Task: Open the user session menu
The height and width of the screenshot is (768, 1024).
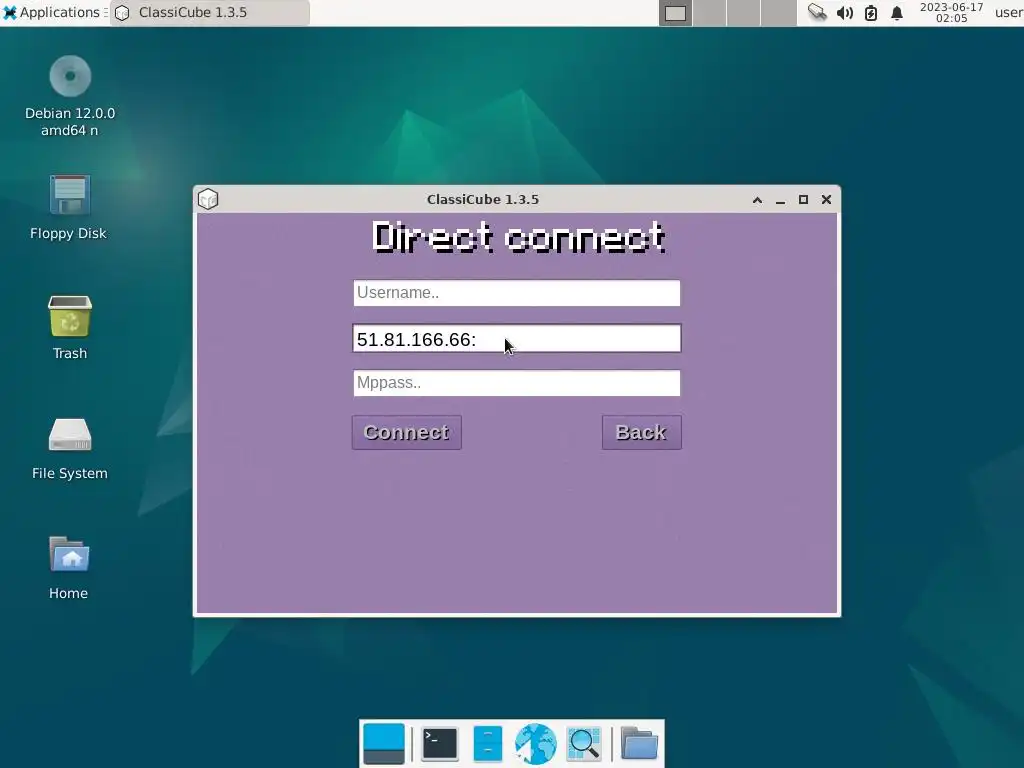Action: 1008,12
